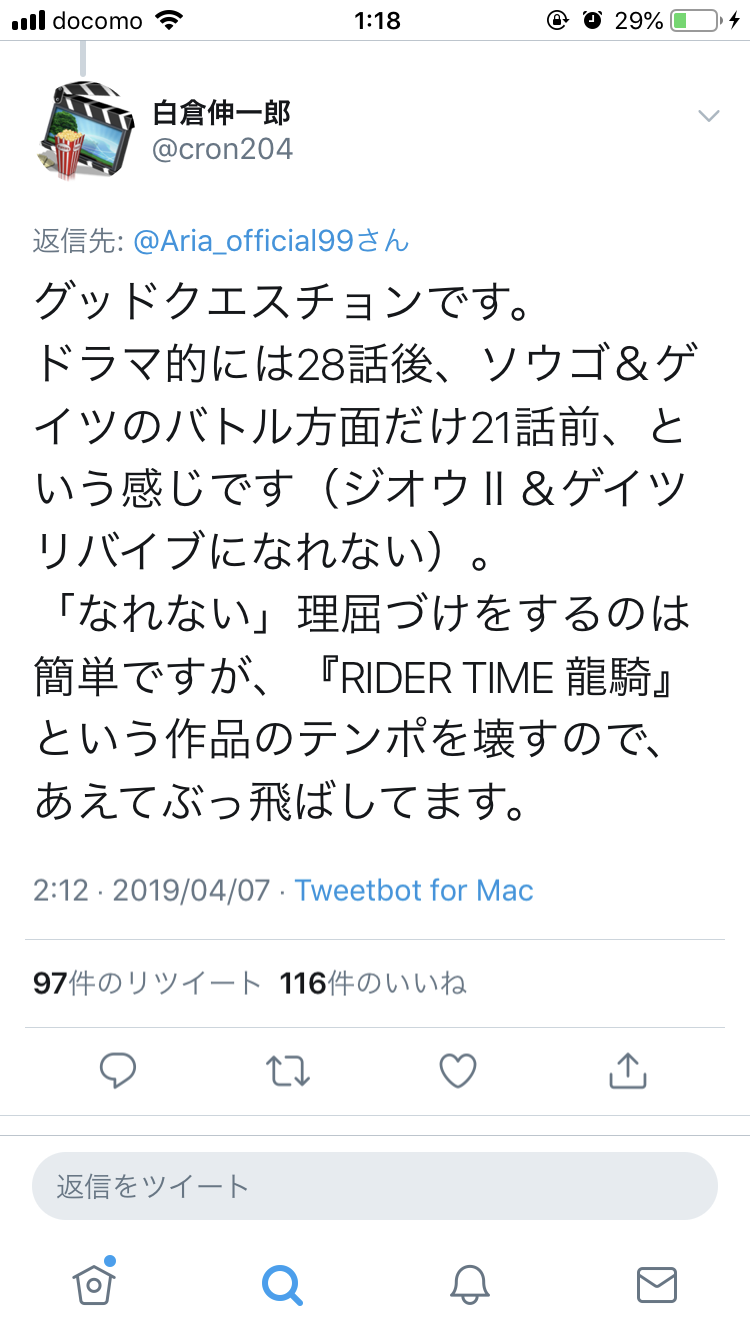Screen dimensions: 750x1334
Task: Open the Notifications bell tab
Action: click(469, 1283)
